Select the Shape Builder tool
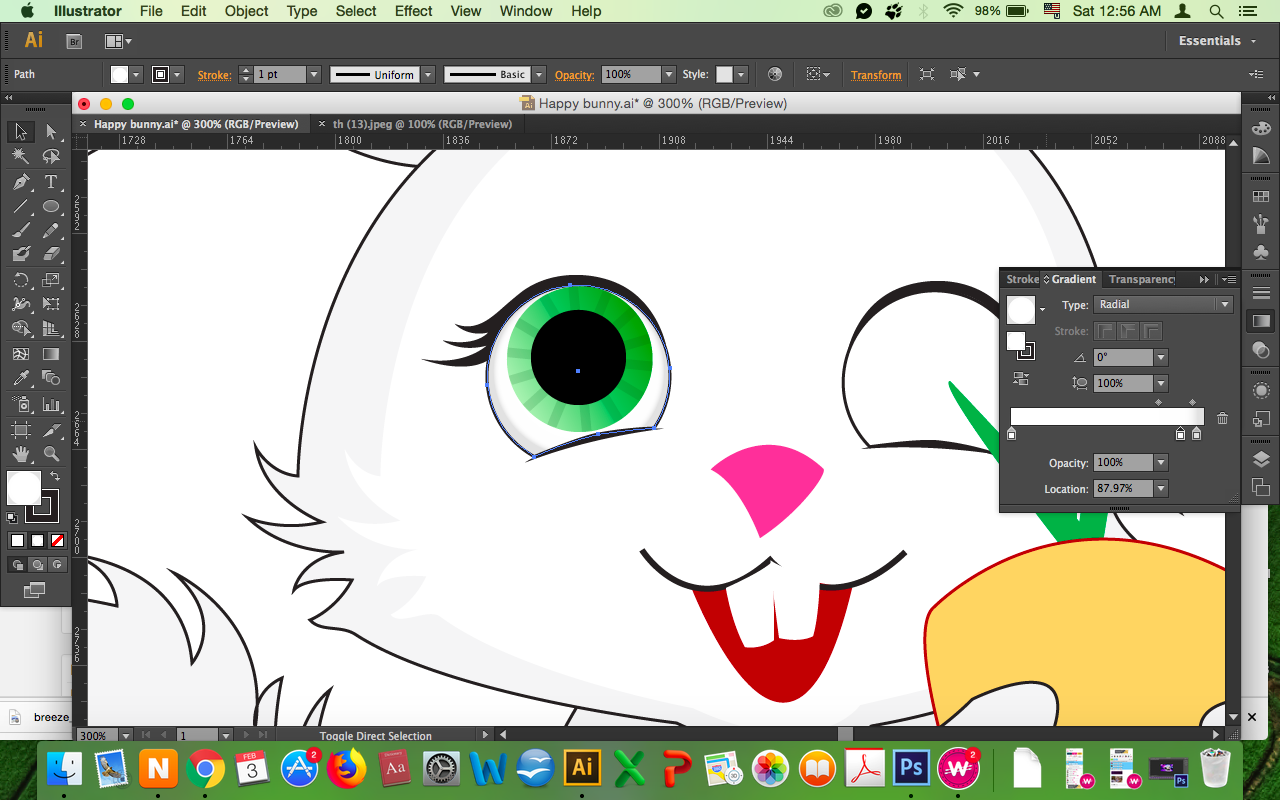This screenshot has width=1280, height=800. (20, 329)
